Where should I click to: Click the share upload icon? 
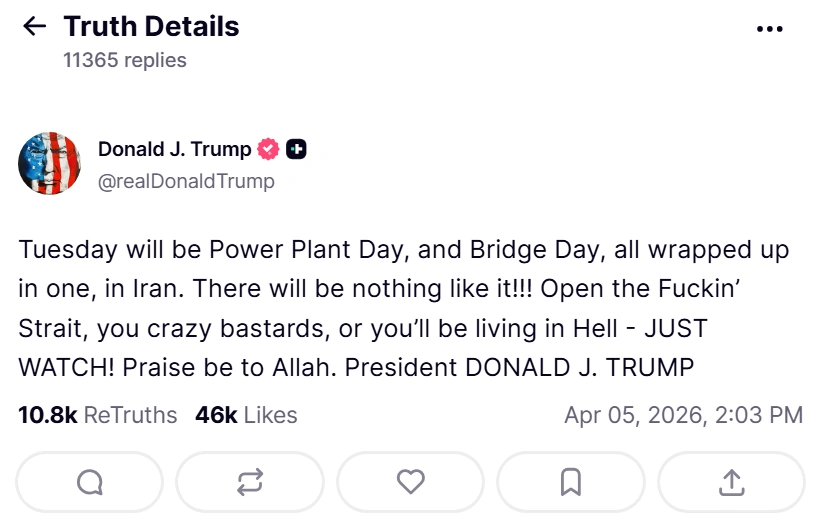pyautogui.click(x=731, y=483)
